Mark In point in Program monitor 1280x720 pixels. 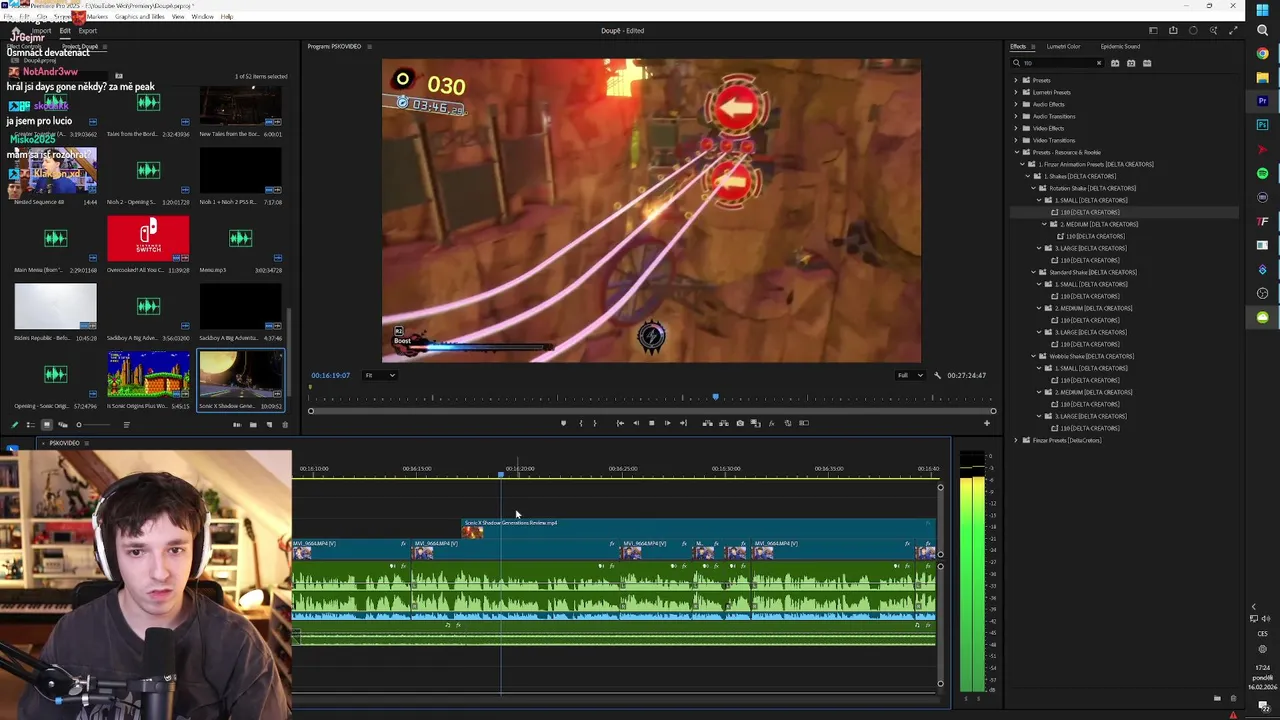(580, 423)
